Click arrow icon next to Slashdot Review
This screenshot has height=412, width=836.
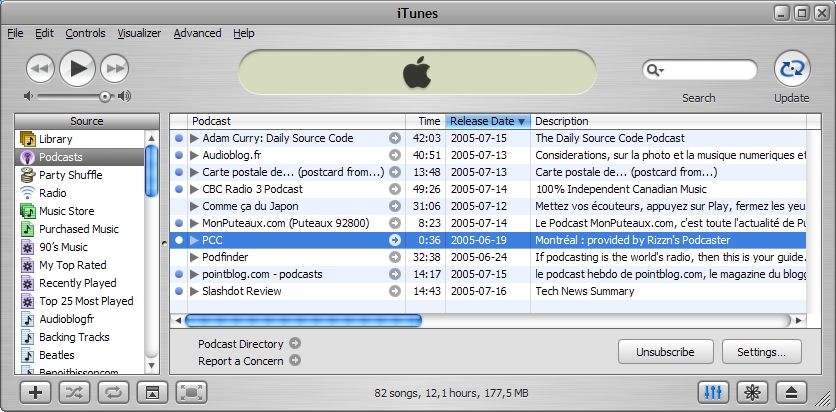point(395,292)
